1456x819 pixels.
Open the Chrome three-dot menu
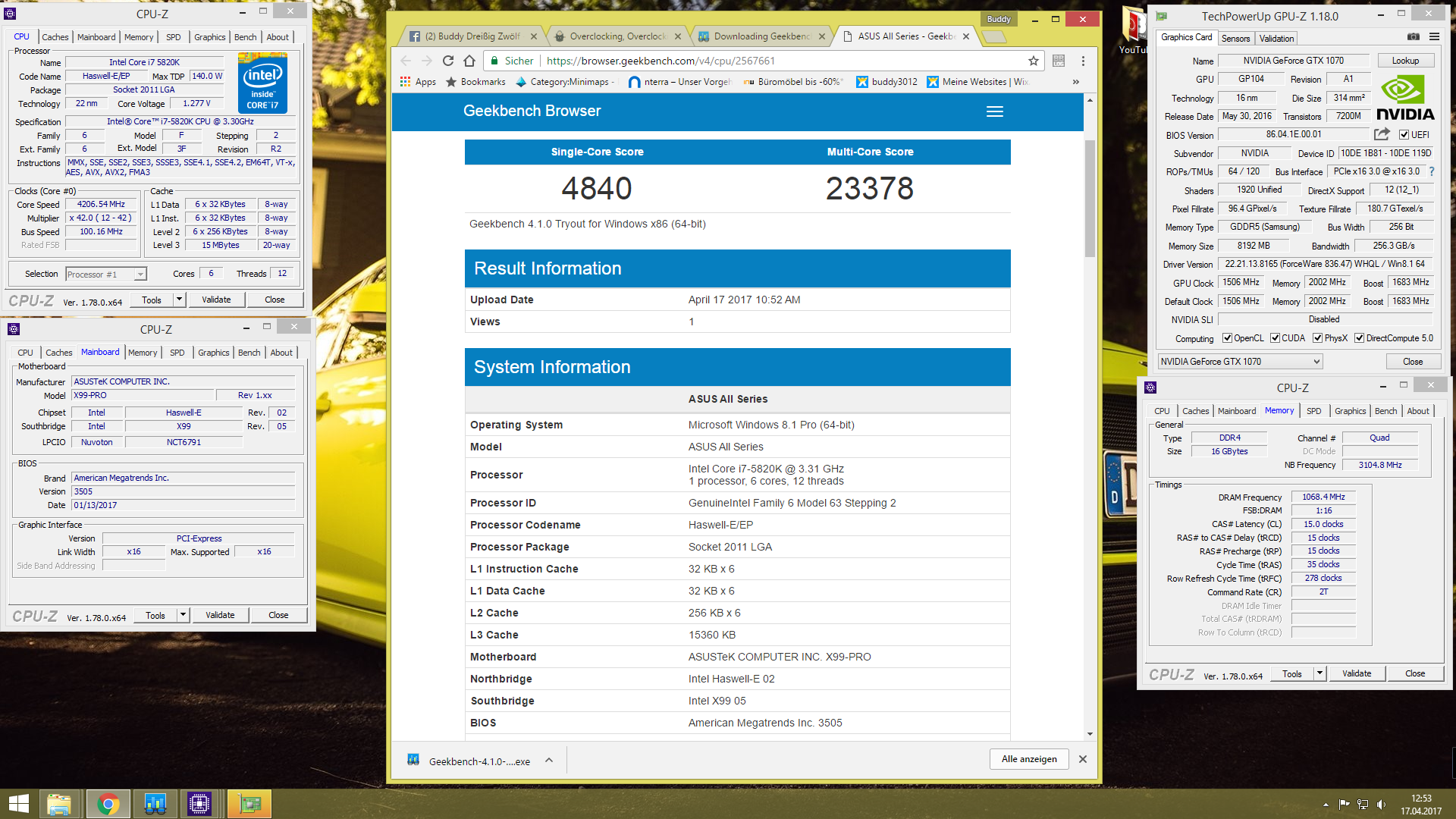tap(1083, 61)
